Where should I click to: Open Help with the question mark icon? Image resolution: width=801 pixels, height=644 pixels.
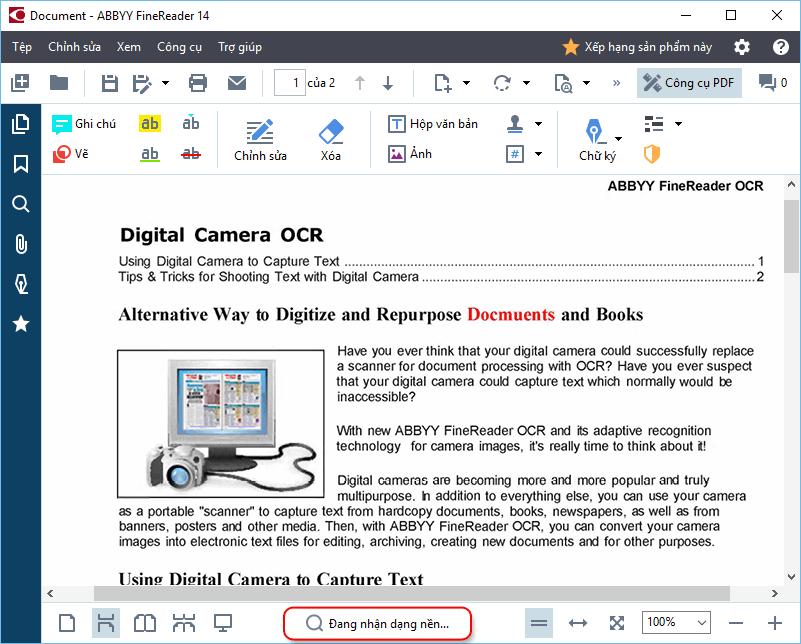pos(781,47)
